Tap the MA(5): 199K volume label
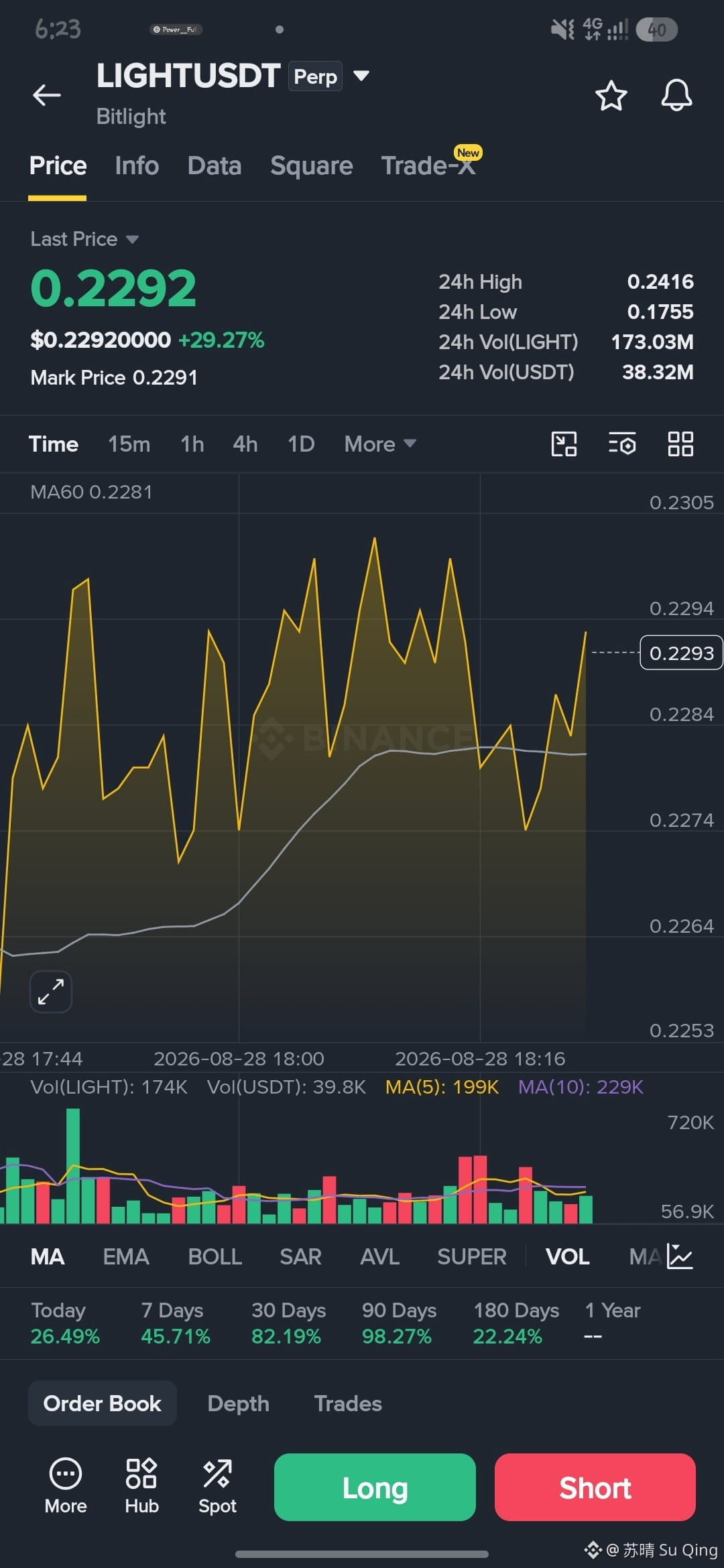 (442, 1087)
